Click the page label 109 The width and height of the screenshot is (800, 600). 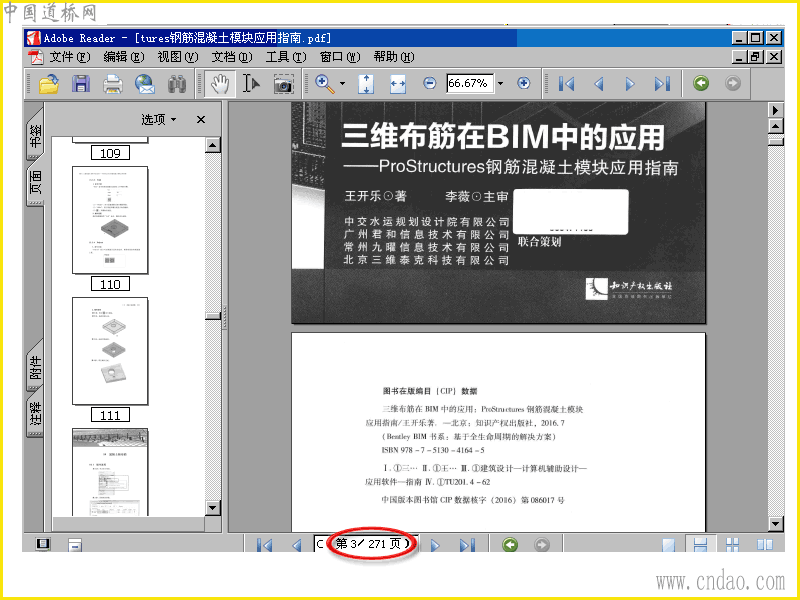pos(110,153)
